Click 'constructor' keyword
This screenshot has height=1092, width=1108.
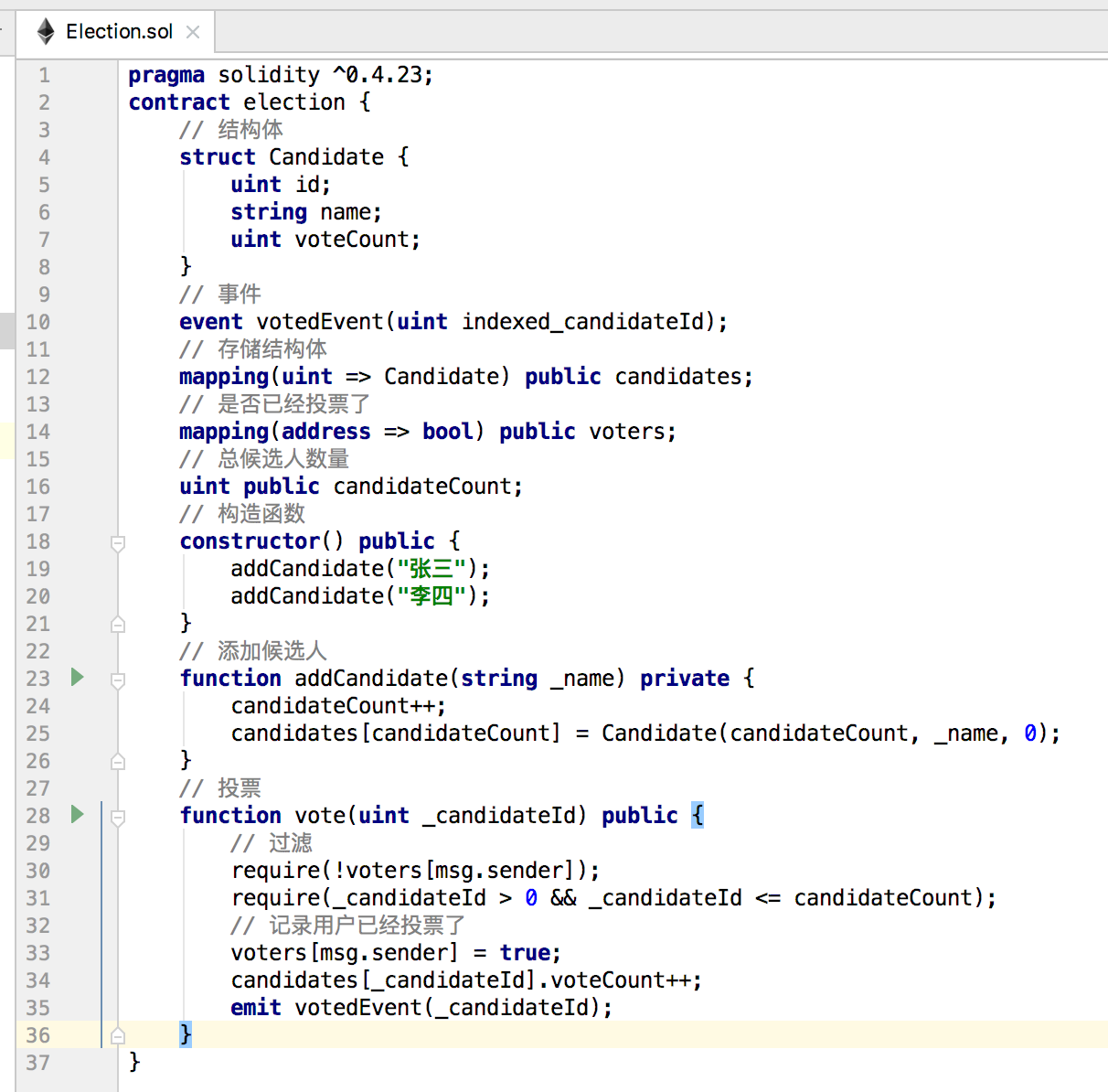[x=250, y=541]
